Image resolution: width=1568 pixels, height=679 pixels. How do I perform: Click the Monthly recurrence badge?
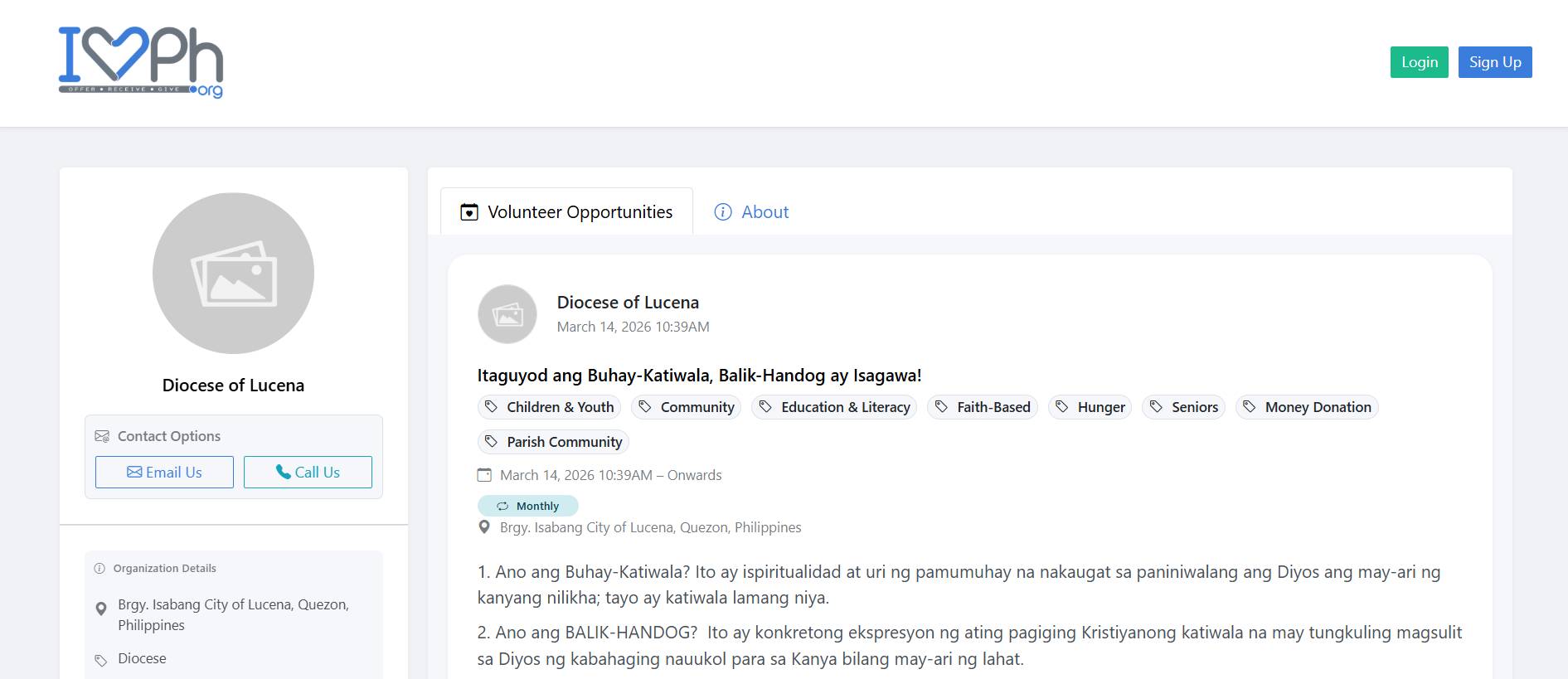tap(527, 506)
